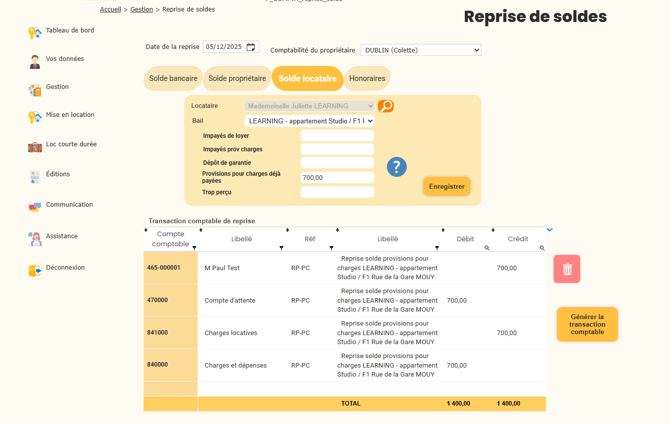Expand the owner DUBLIN (Colette) dropdown
The width and height of the screenshot is (670, 423).
(x=420, y=50)
